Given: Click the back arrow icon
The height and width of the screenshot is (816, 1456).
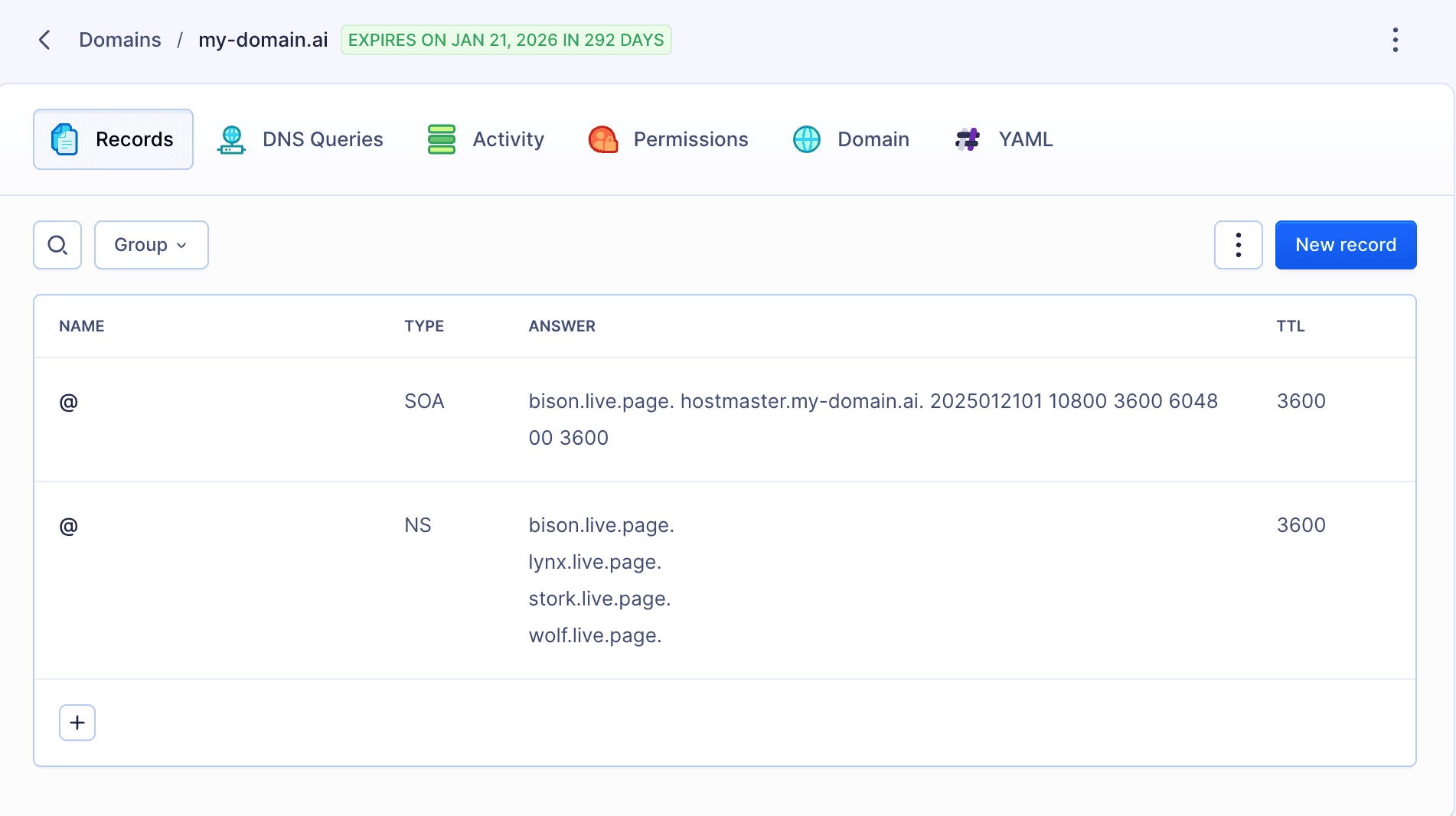Looking at the screenshot, I should click(45, 40).
